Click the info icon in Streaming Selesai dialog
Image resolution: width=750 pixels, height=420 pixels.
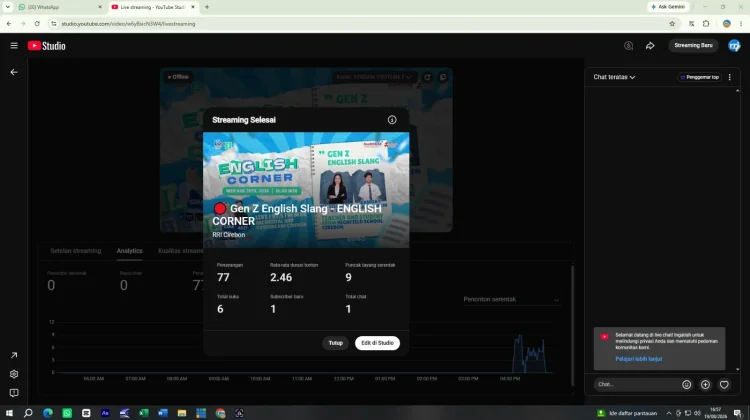coord(392,120)
